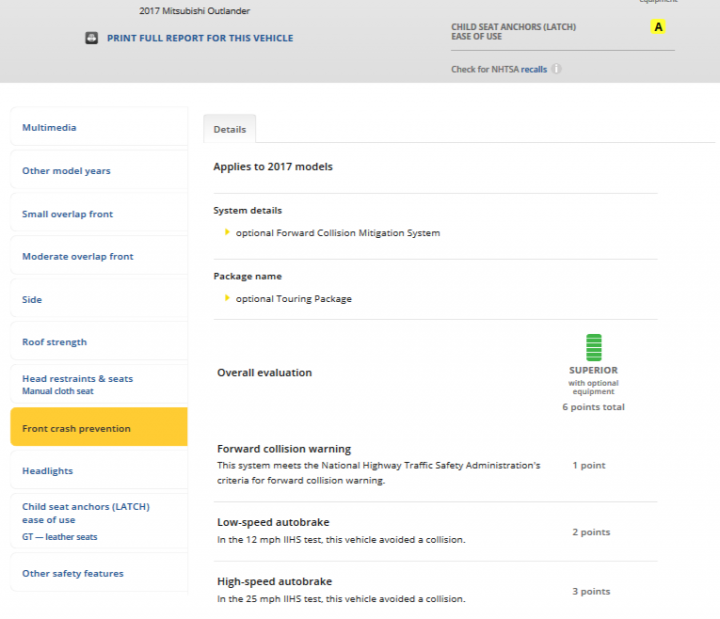Click the NHTSA recalls link
This screenshot has height=619, width=720.
pyautogui.click(x=534, y=69)
